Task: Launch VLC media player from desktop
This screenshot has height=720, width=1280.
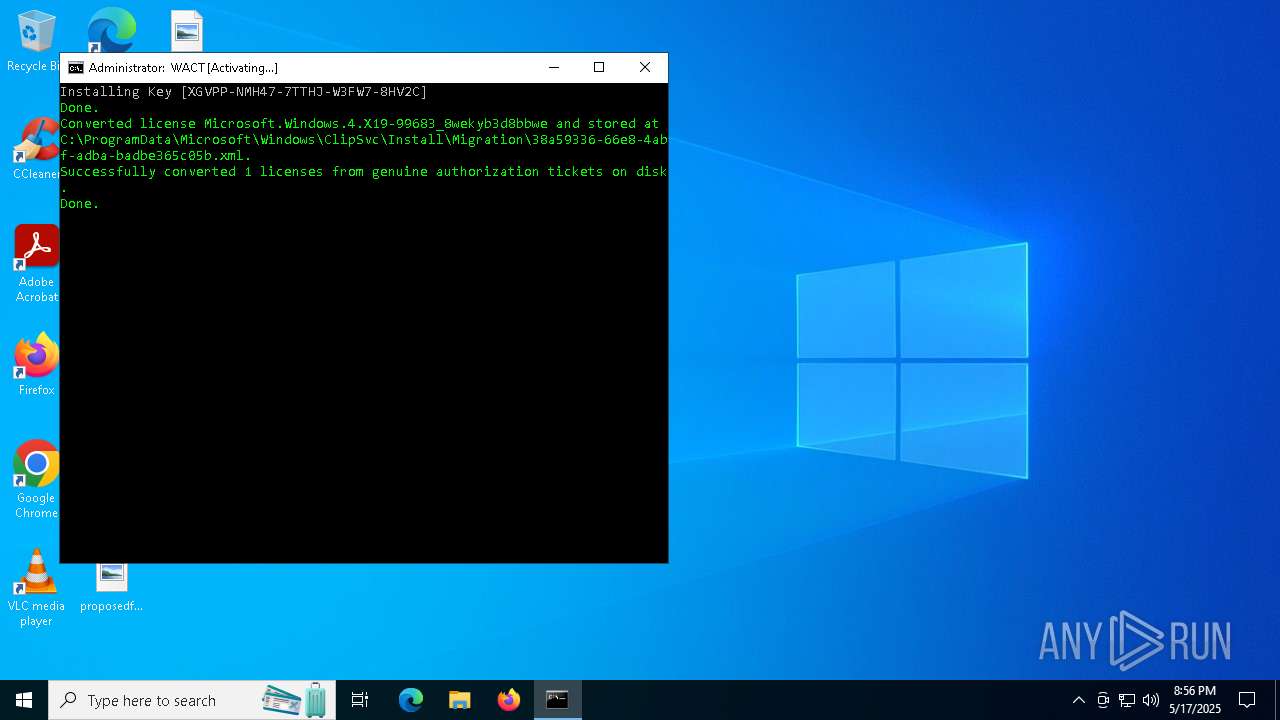Action: [x=36, y=588]
